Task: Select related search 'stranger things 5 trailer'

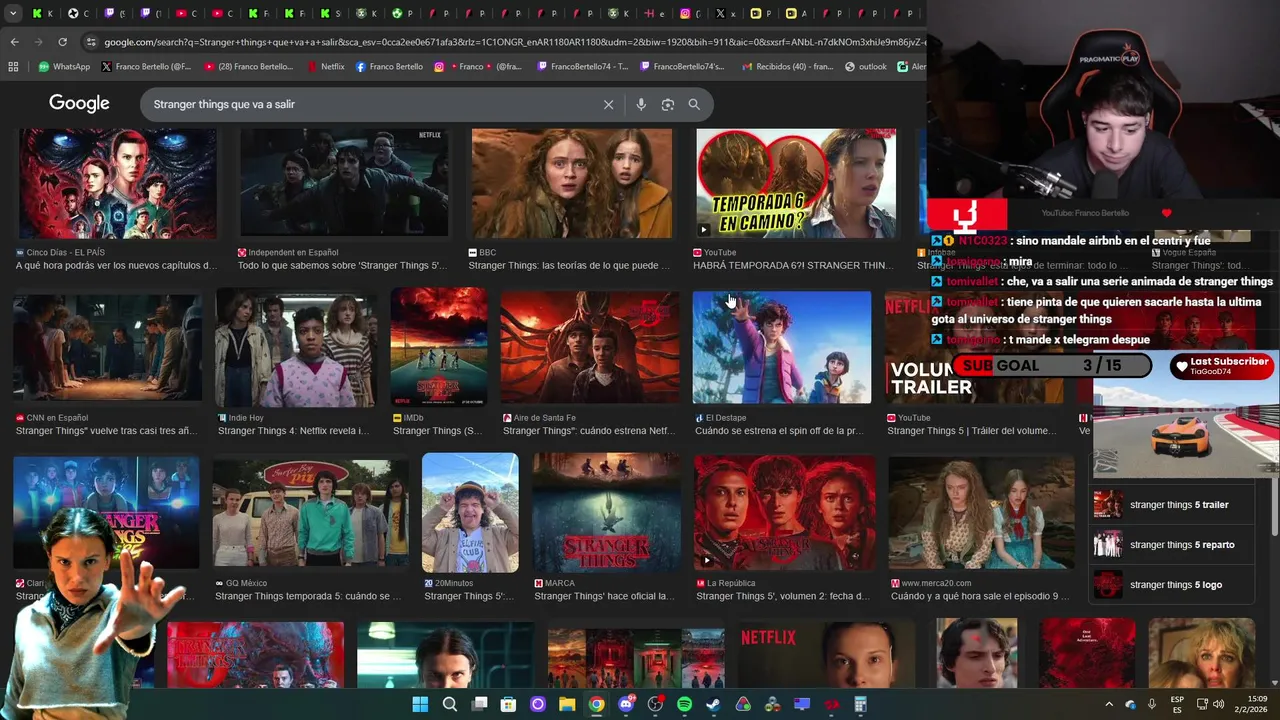Action: (1171, 505)
